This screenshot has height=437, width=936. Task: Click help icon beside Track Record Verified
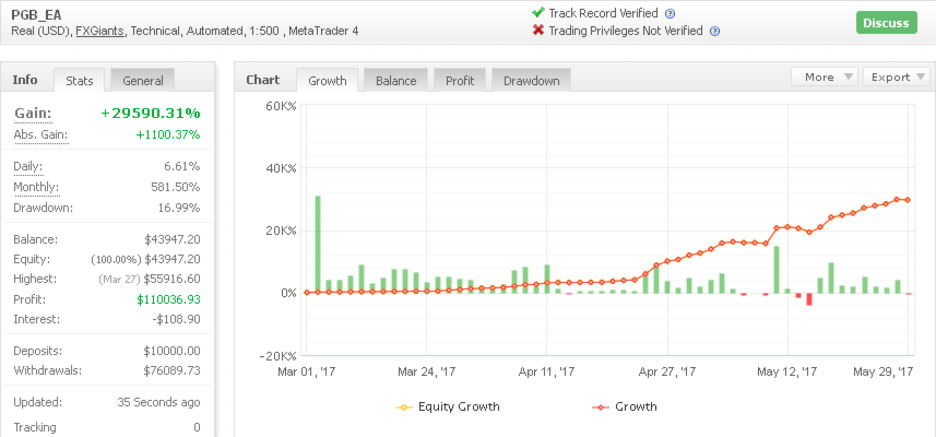tap(670, 14)
